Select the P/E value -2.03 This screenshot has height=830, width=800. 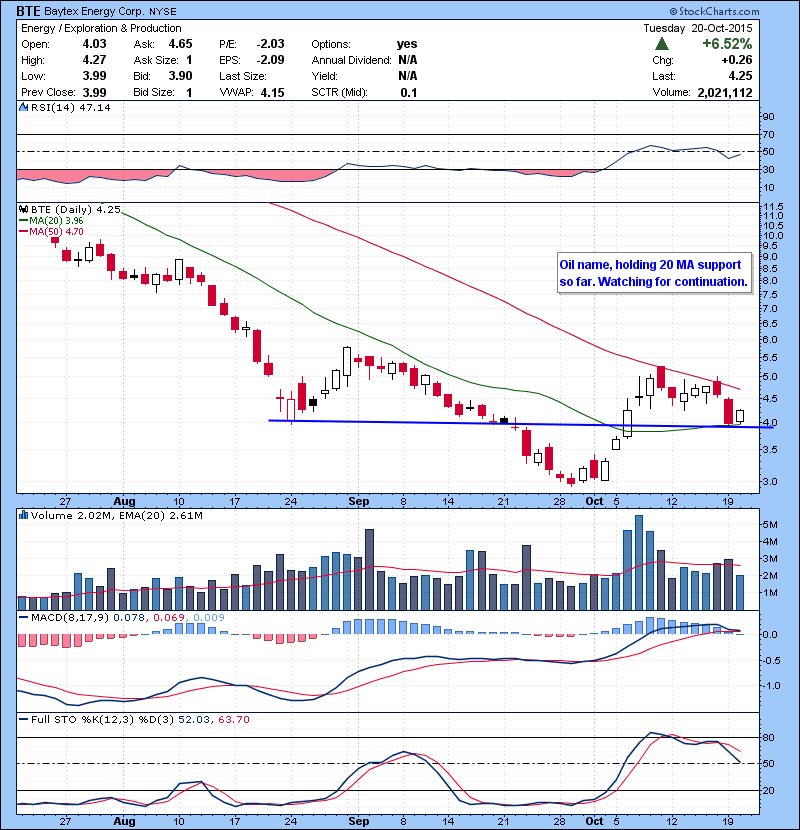[x=271, y=44]
